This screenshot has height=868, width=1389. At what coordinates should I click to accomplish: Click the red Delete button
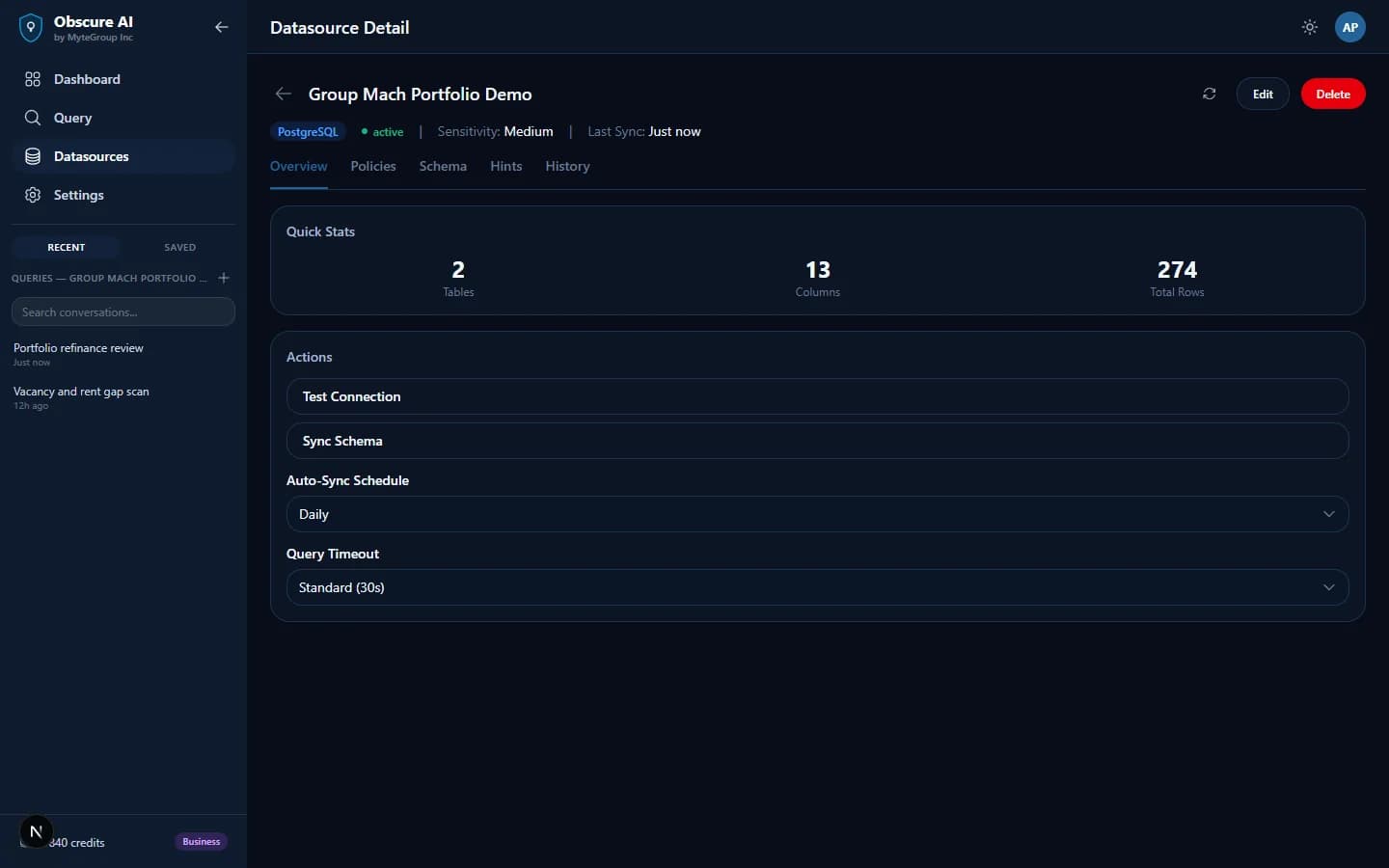click(x=1333, y=94)
